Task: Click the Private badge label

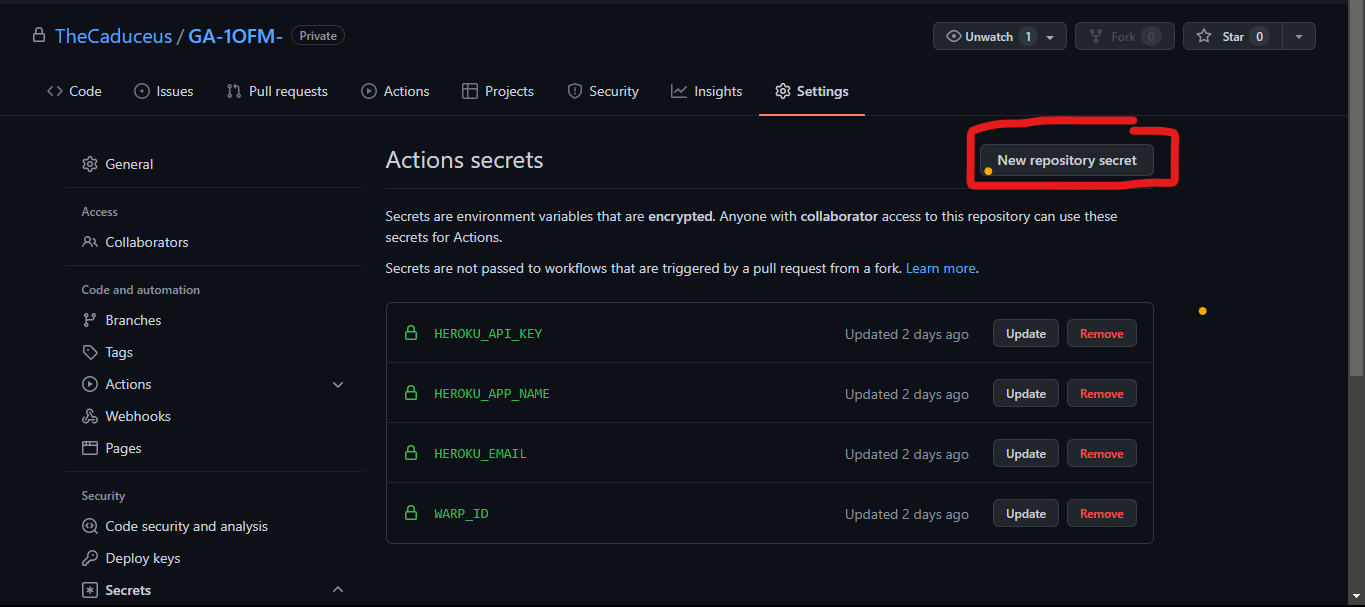Action: (318, 36)
